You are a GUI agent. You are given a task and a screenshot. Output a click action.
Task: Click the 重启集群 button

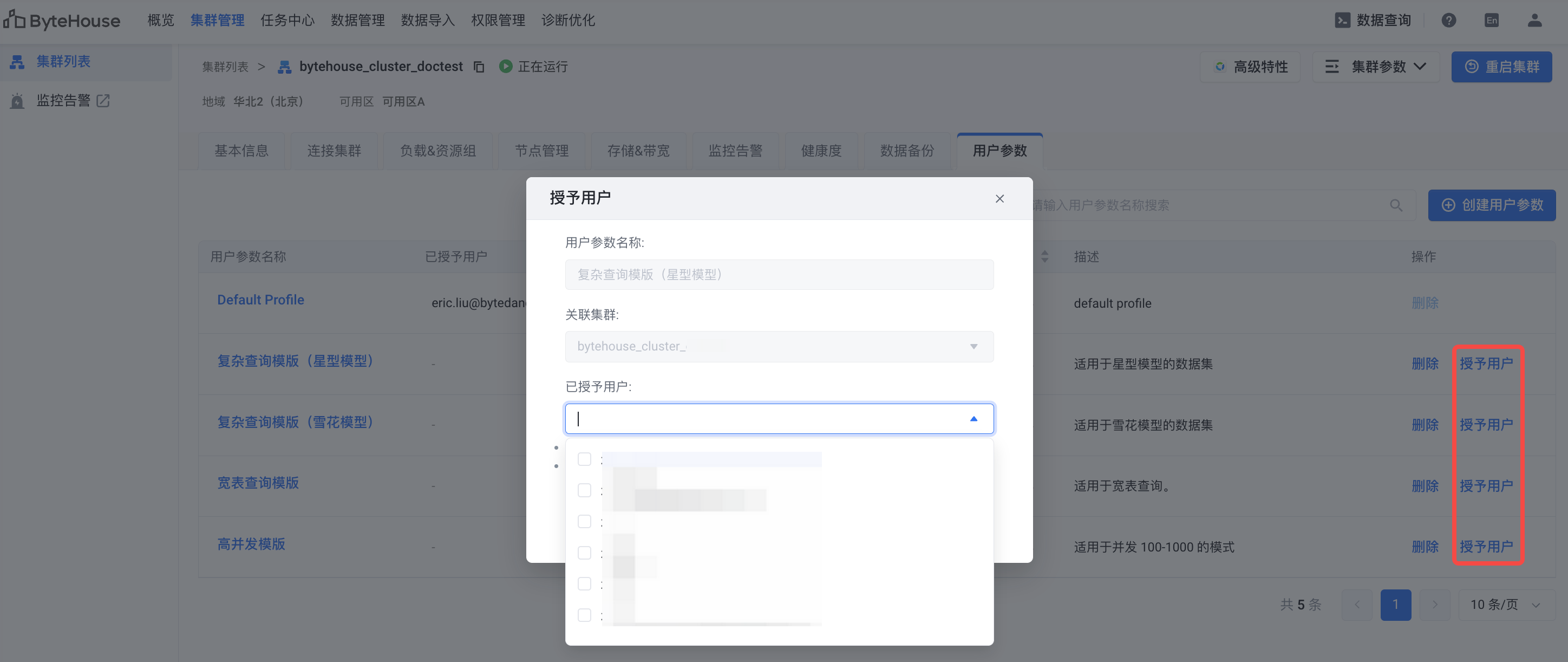1501,67
